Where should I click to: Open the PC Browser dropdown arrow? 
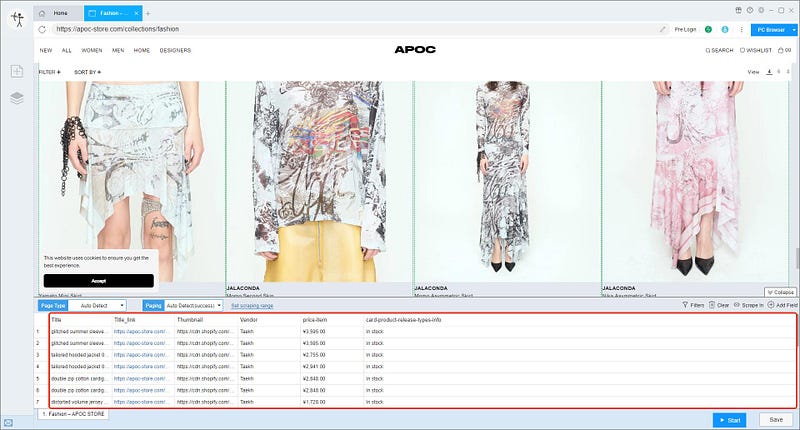pos(794,30)
